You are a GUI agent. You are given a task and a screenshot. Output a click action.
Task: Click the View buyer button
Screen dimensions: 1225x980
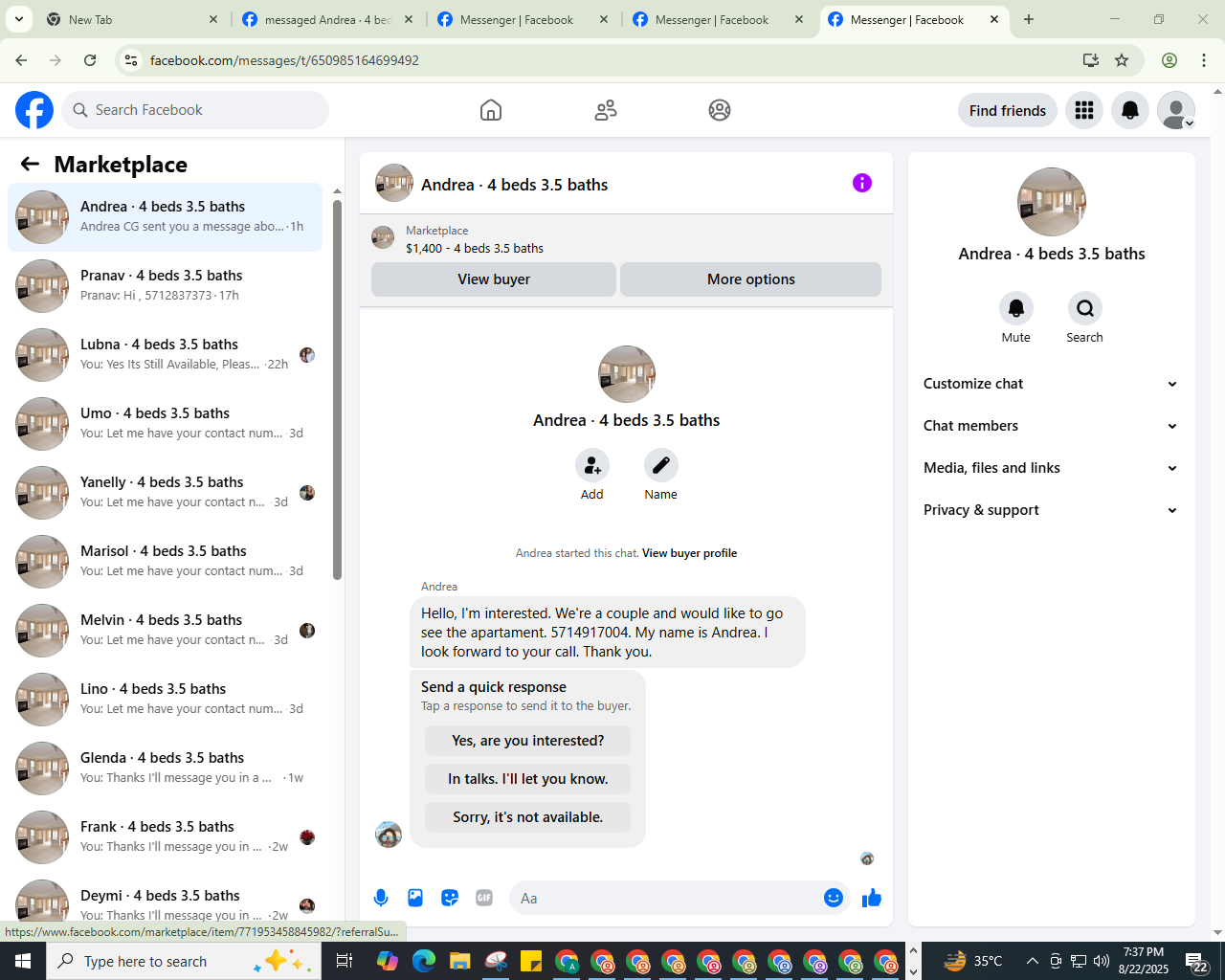tap(494, 279)
